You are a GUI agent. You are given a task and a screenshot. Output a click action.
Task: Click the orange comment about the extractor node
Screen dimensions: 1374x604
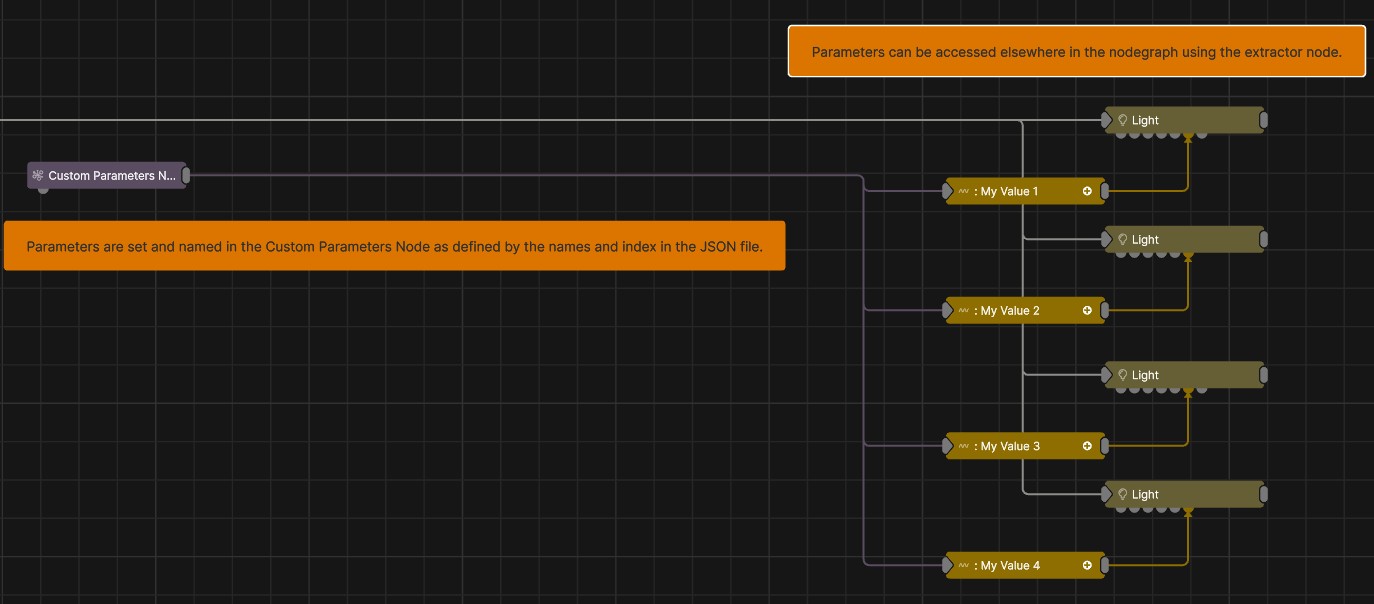(x=1076, y=51)
